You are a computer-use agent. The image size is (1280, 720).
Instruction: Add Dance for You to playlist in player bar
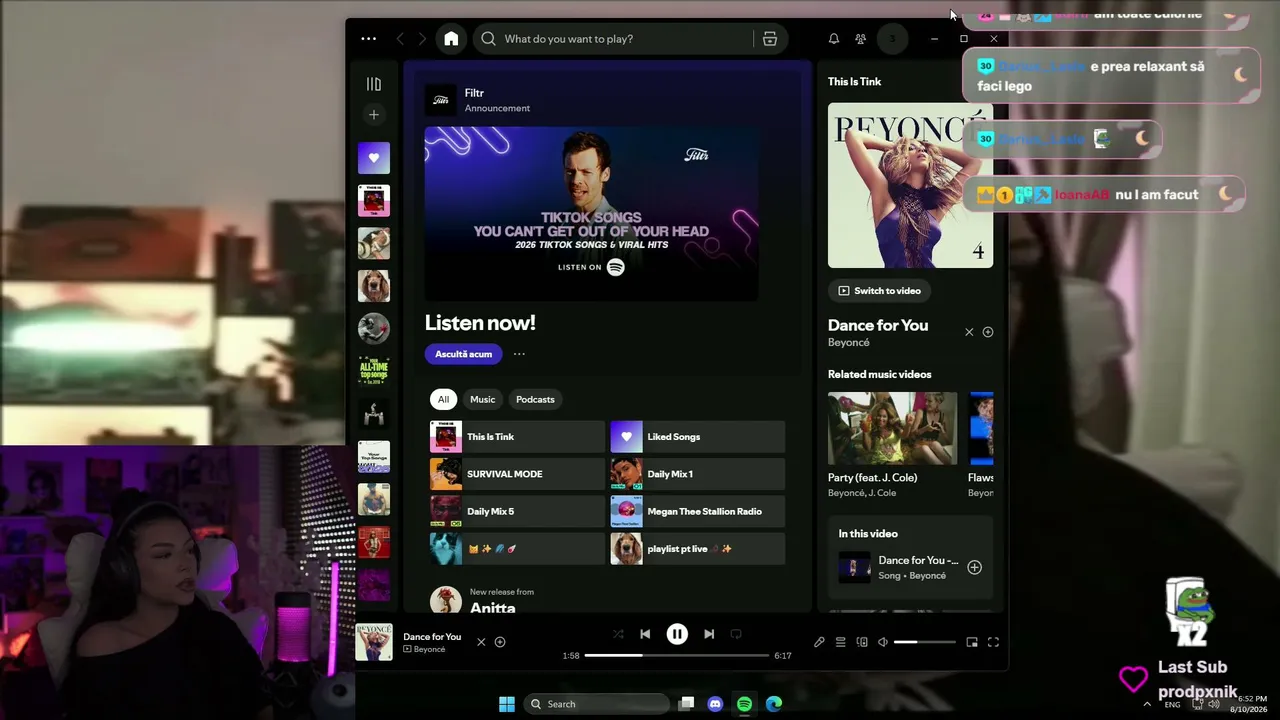(x=500, y=642)
